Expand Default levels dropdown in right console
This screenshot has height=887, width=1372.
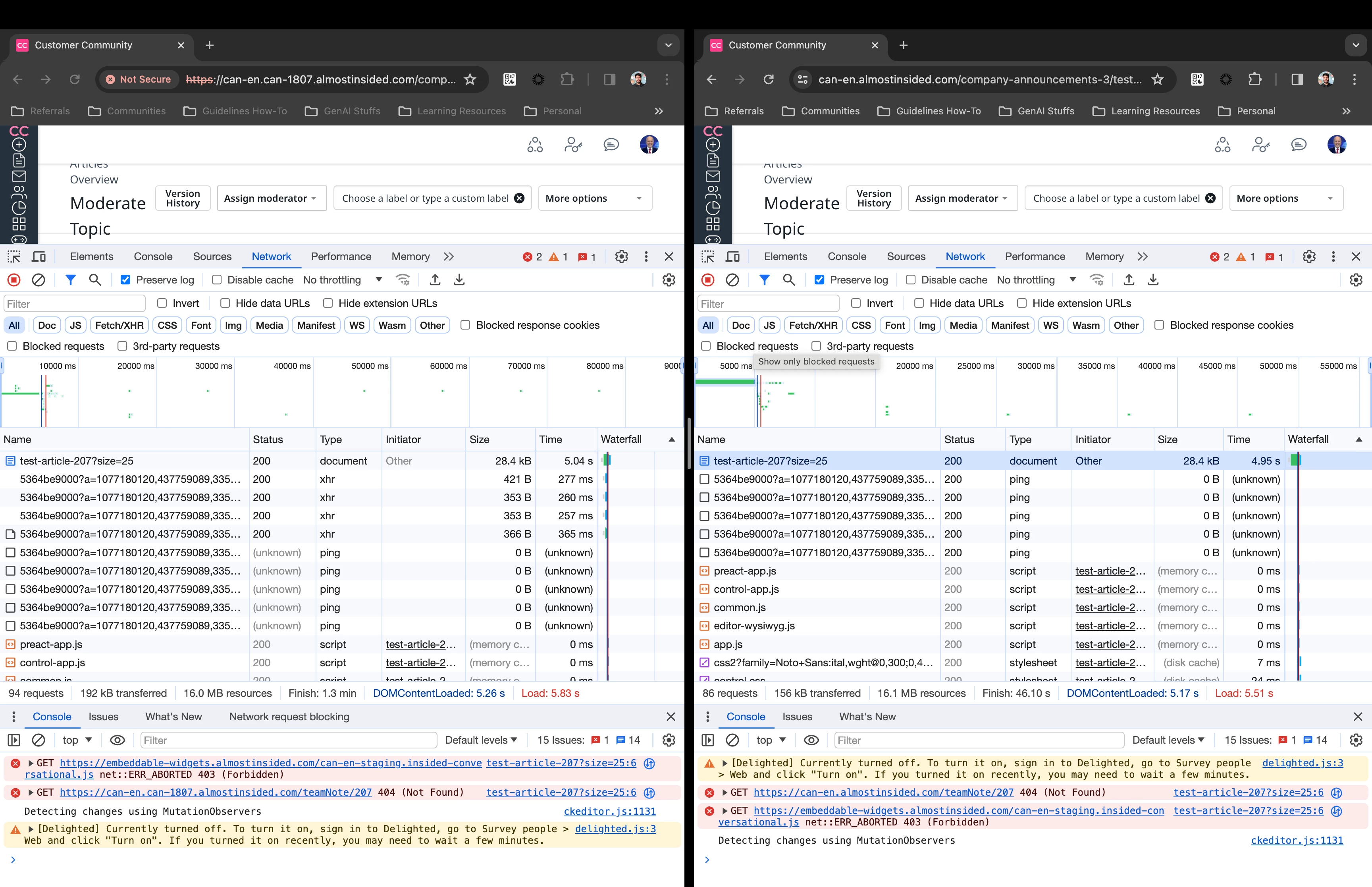point(1168,740)
